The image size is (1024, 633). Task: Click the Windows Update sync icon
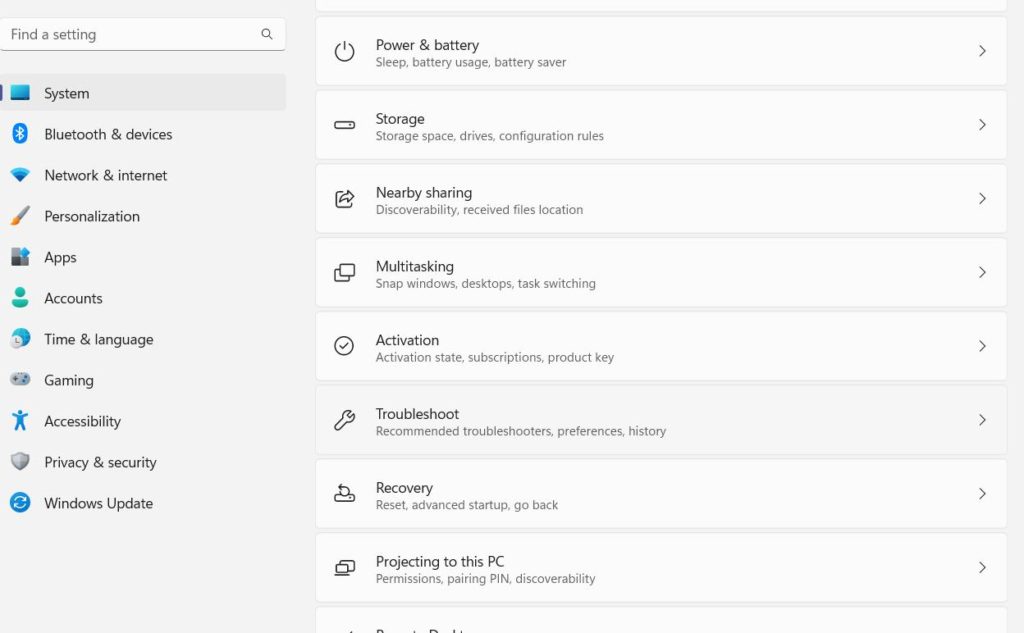click(20, 502)
